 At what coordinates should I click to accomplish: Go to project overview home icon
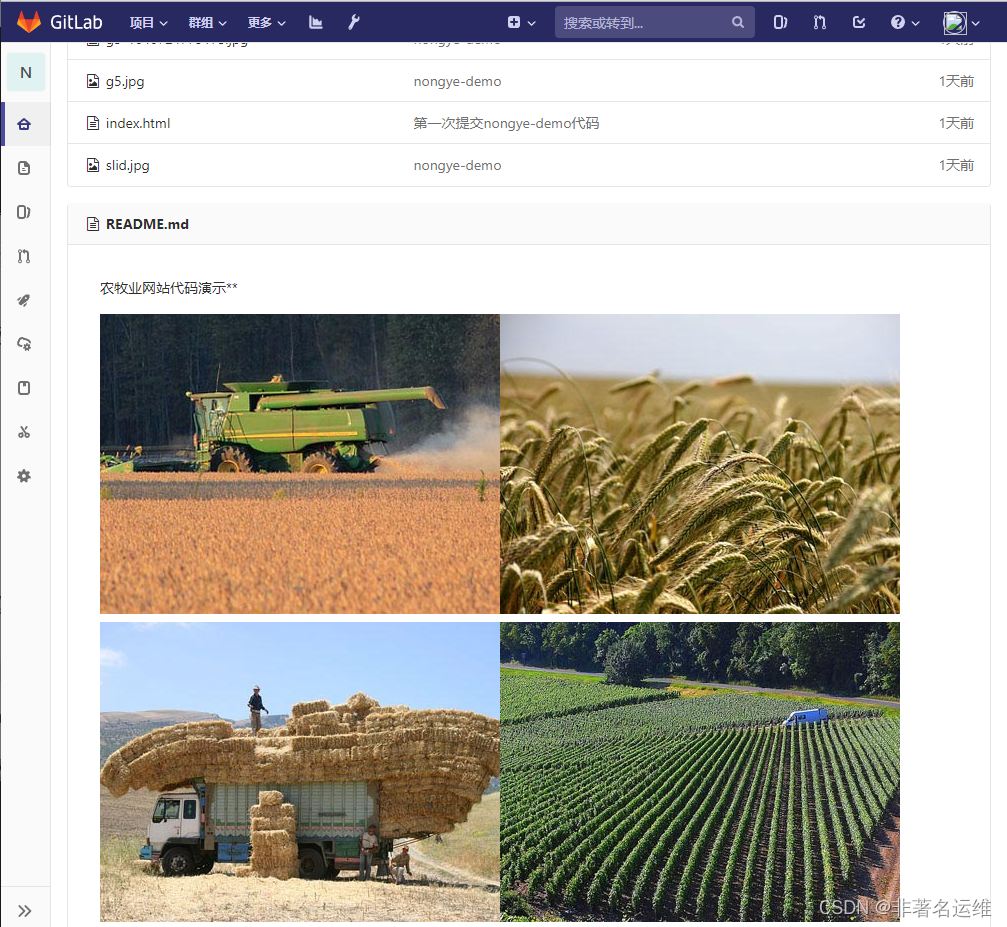pos(24,124)
